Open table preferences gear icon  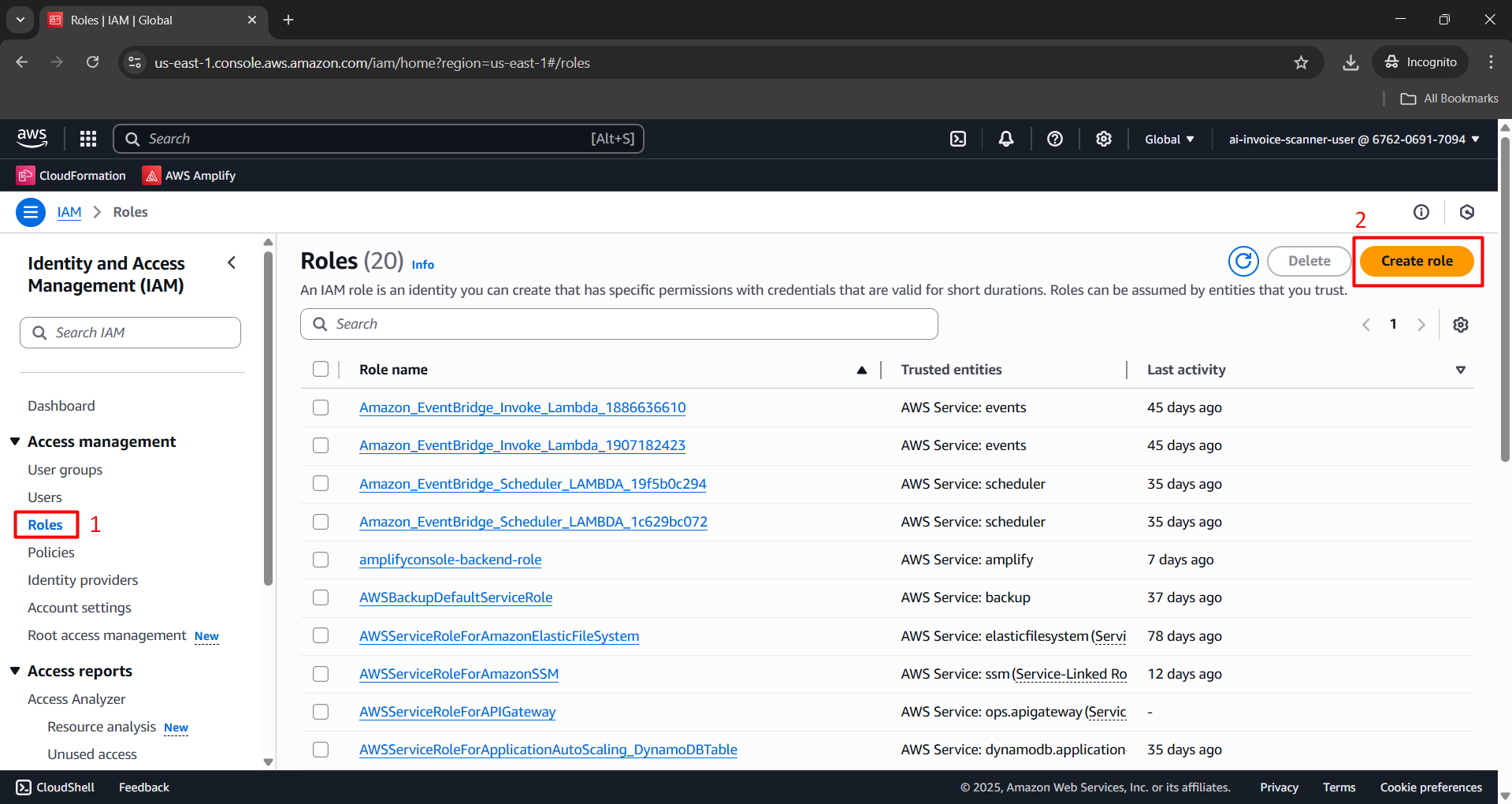coord(1460,325)
